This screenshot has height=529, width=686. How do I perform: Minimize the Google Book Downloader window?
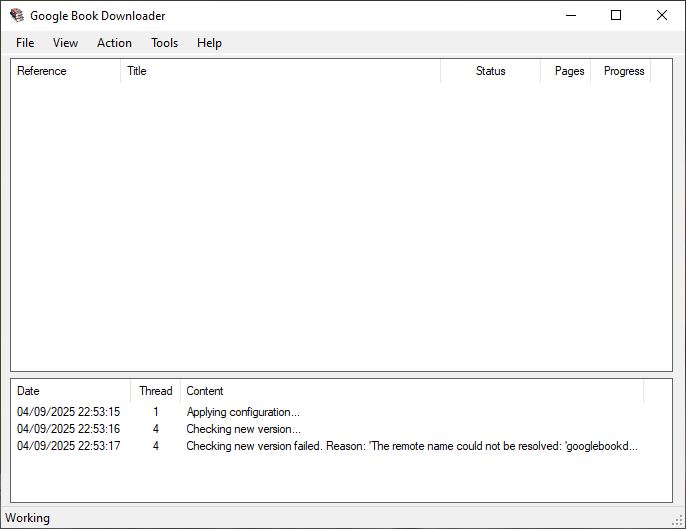(571, 15)
